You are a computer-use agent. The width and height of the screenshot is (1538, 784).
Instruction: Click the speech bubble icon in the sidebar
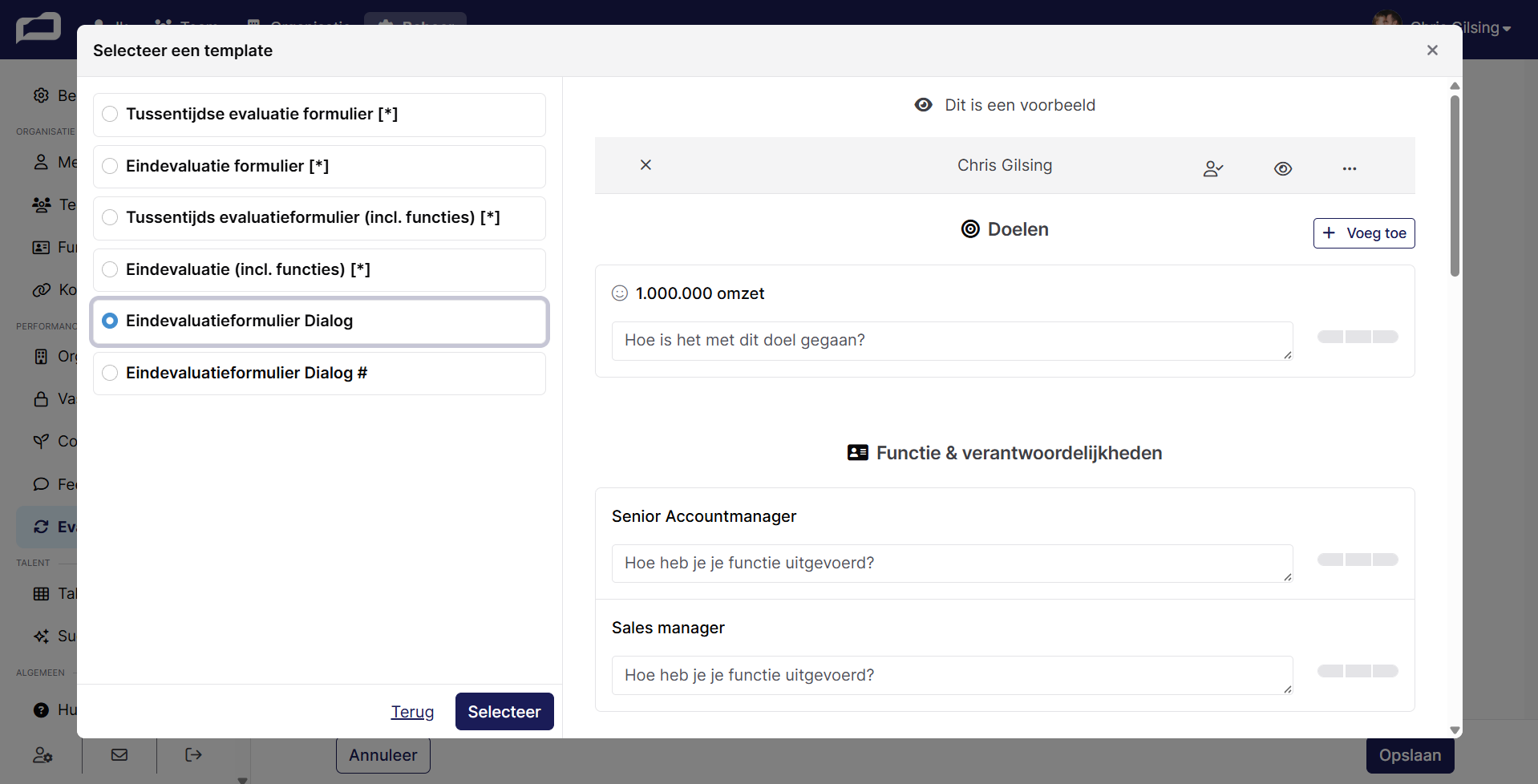point(41,484)
